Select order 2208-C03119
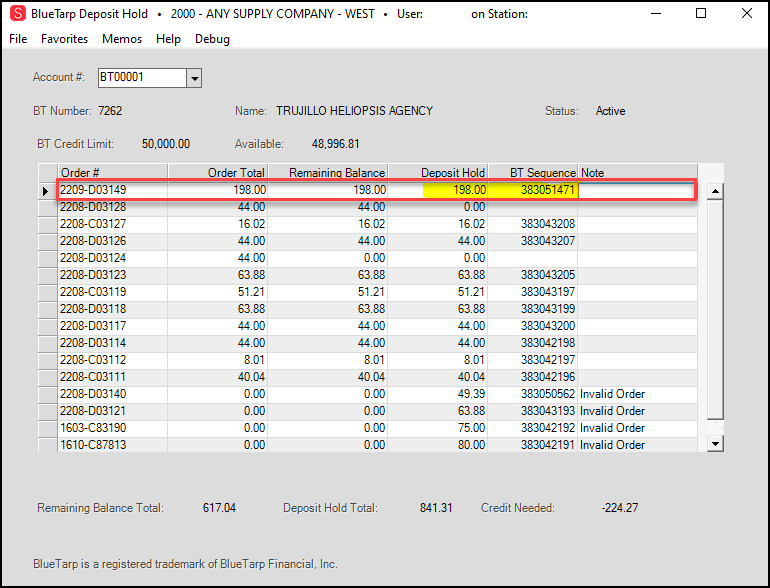 112,292
